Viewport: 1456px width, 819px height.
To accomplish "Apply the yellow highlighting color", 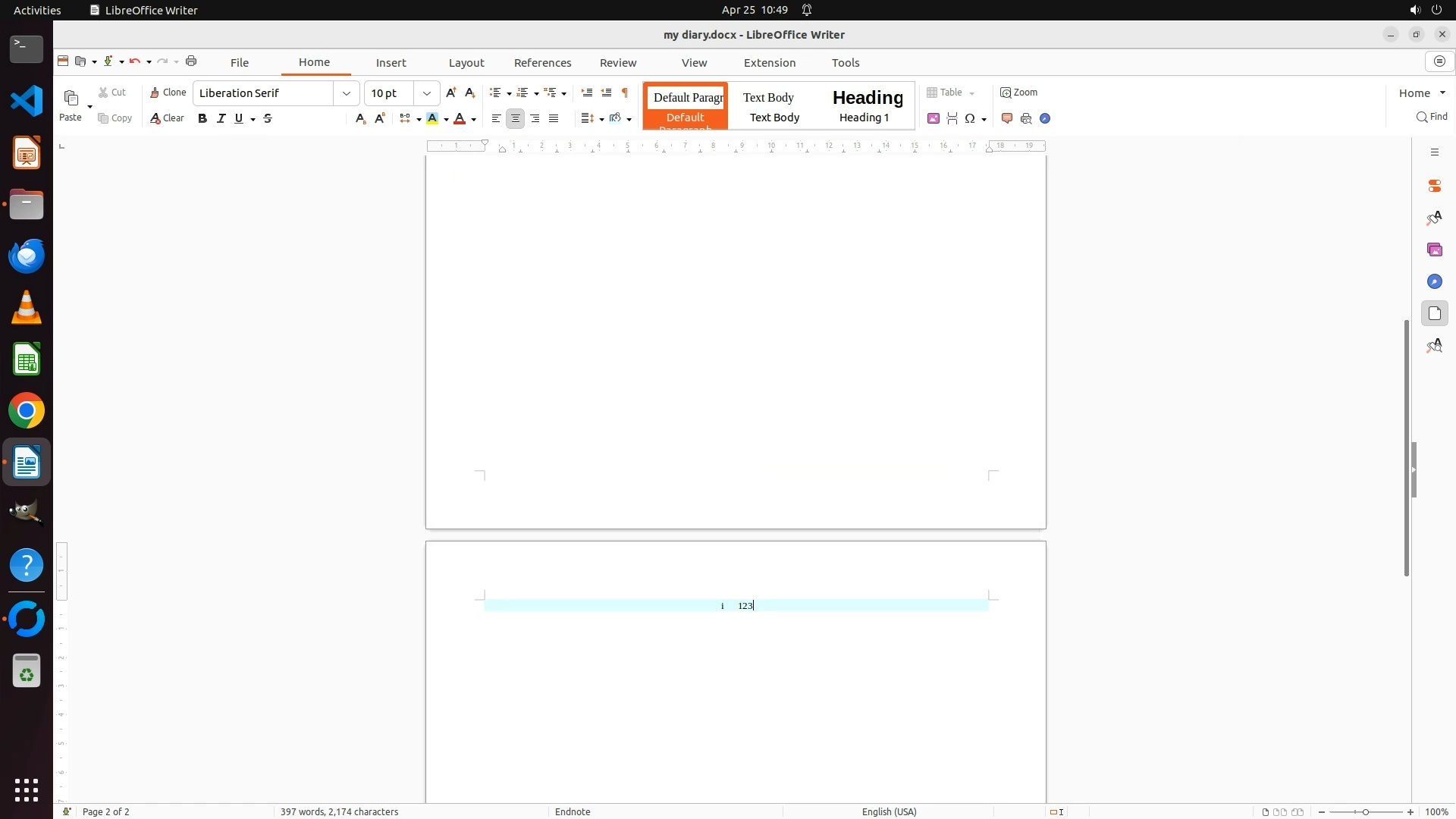I will click(432, 118).
